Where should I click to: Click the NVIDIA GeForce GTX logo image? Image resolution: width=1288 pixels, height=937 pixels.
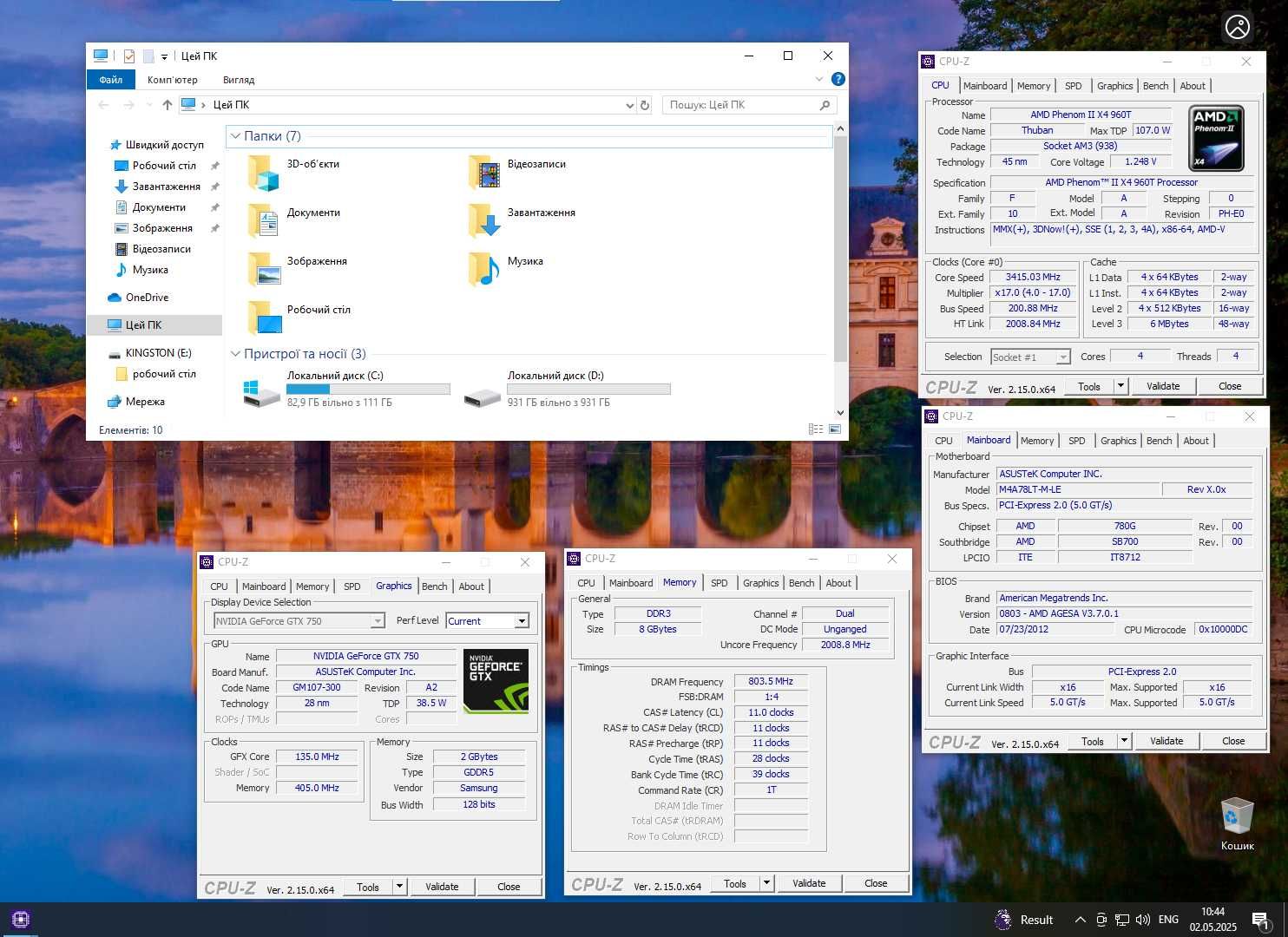496,681
